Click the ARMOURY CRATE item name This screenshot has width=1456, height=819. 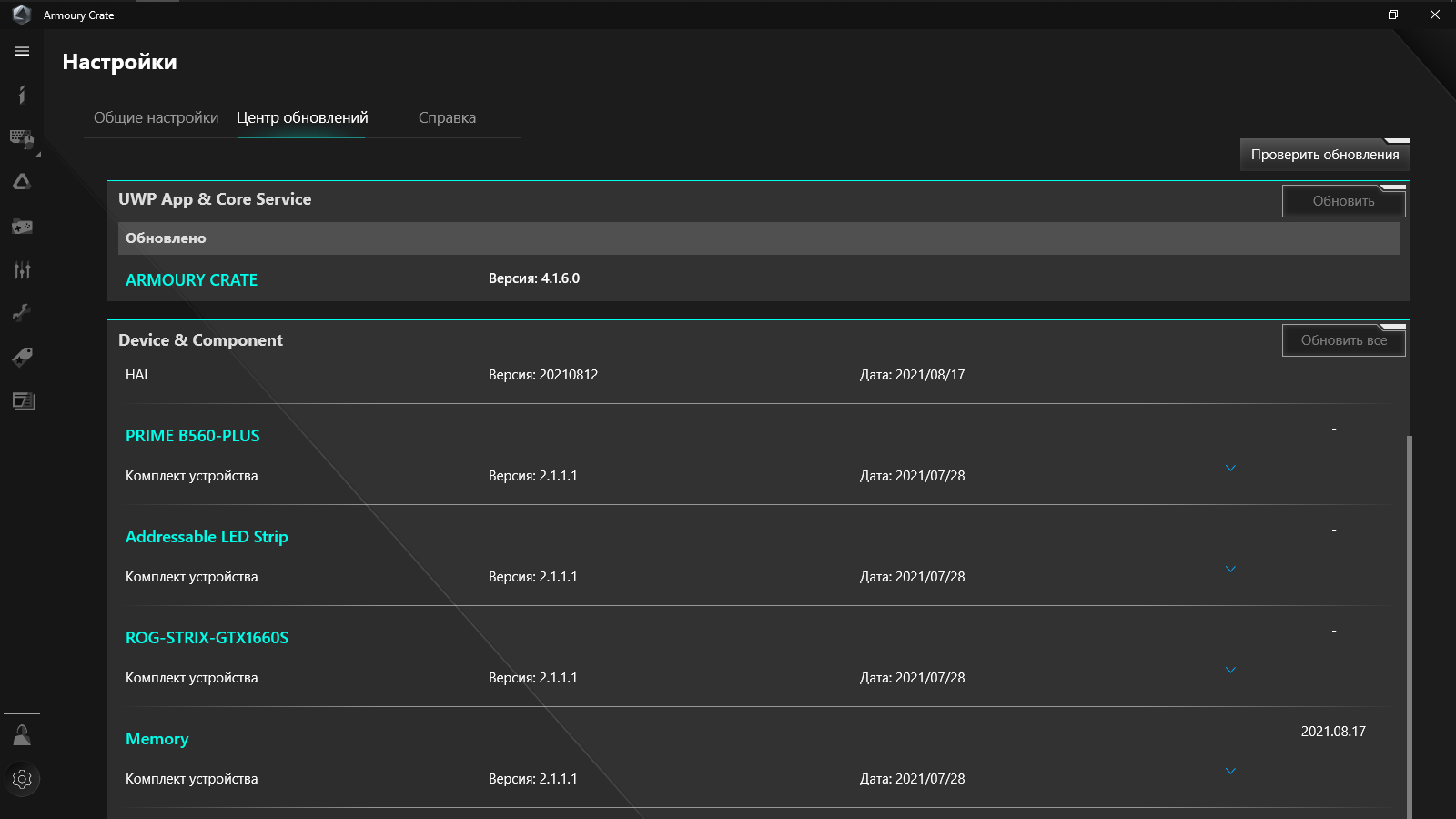[x=191, y=280]
